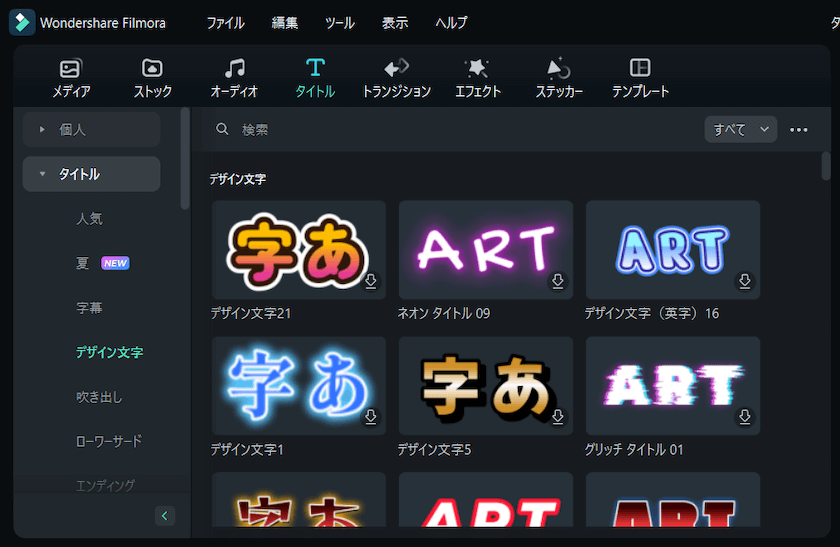Select the トランジション transitions icon
Screen dimensions: 840x547
click(x=396, y=78)
